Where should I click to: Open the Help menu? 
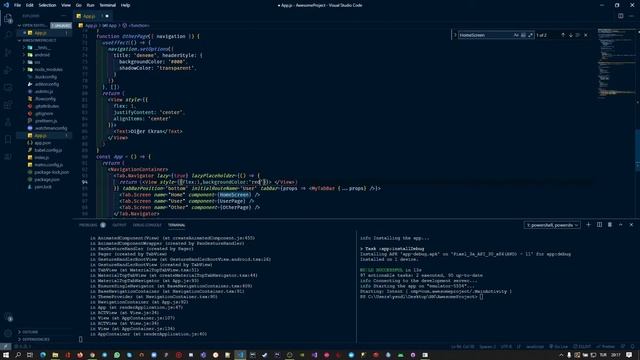pyautogui.click(x=125, y=5)
